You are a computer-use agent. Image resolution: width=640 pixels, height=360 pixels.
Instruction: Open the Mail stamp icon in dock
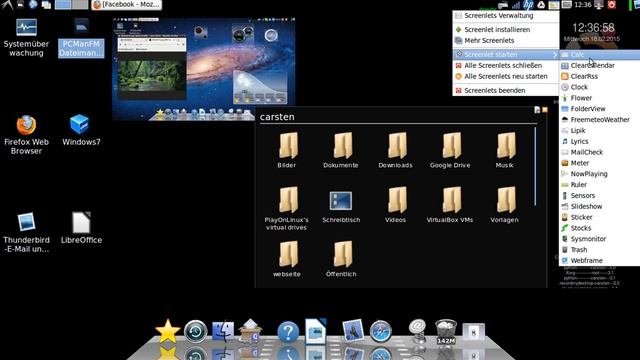pos(353,331)
